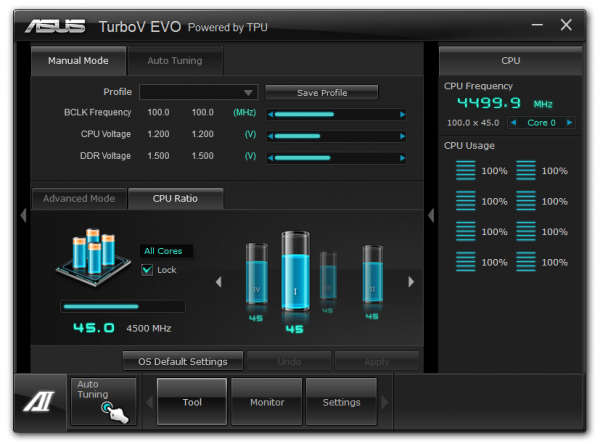600x444 pixels.
Task: Adjust the DDR Voltage slider bar
Action: point(336,158)
